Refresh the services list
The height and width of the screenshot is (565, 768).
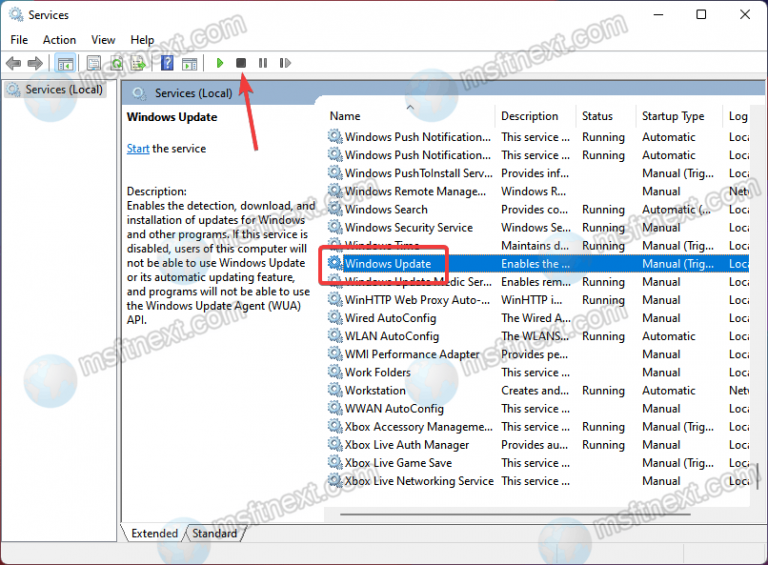click(117, 63)
